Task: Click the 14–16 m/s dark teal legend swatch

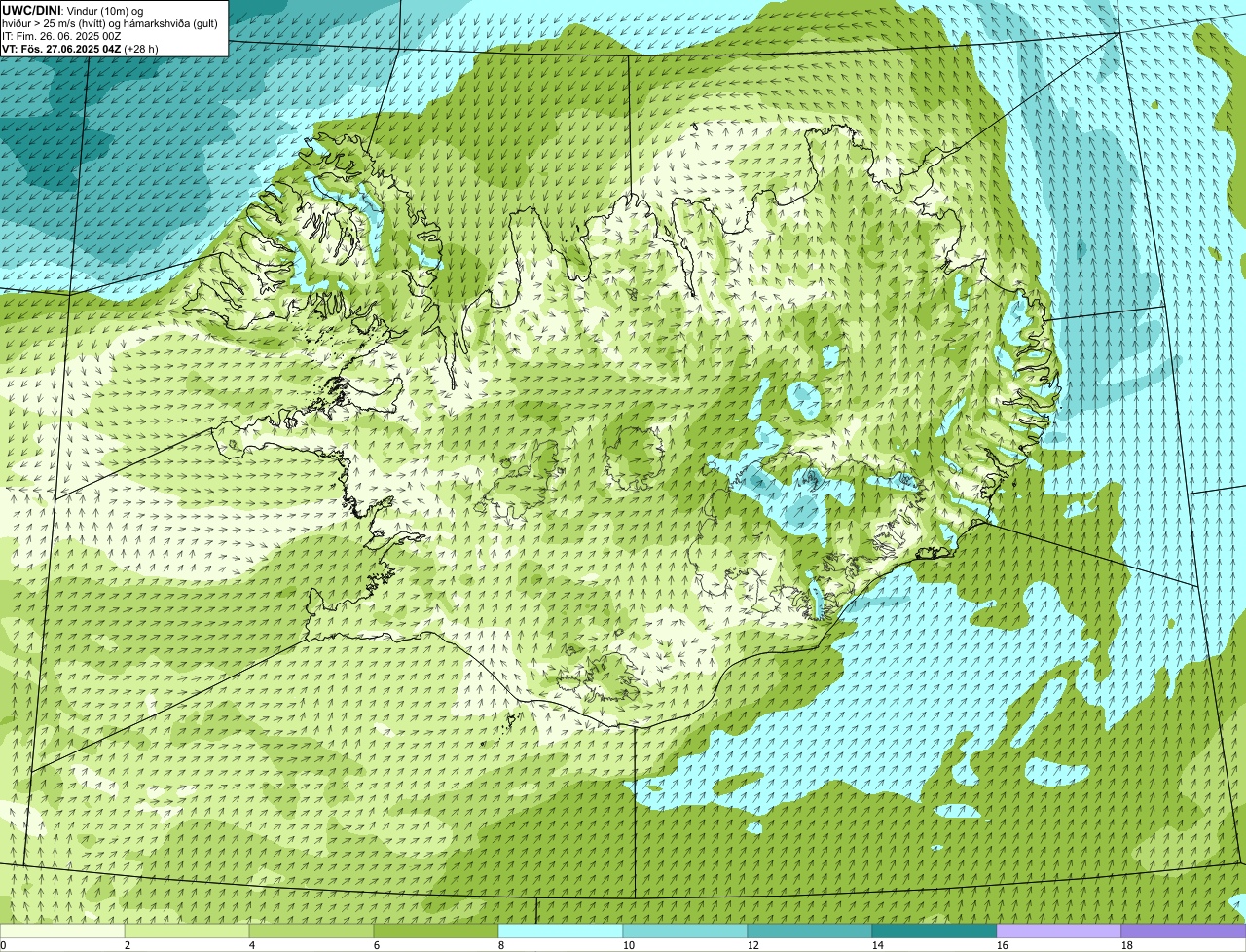Action: 934,931
